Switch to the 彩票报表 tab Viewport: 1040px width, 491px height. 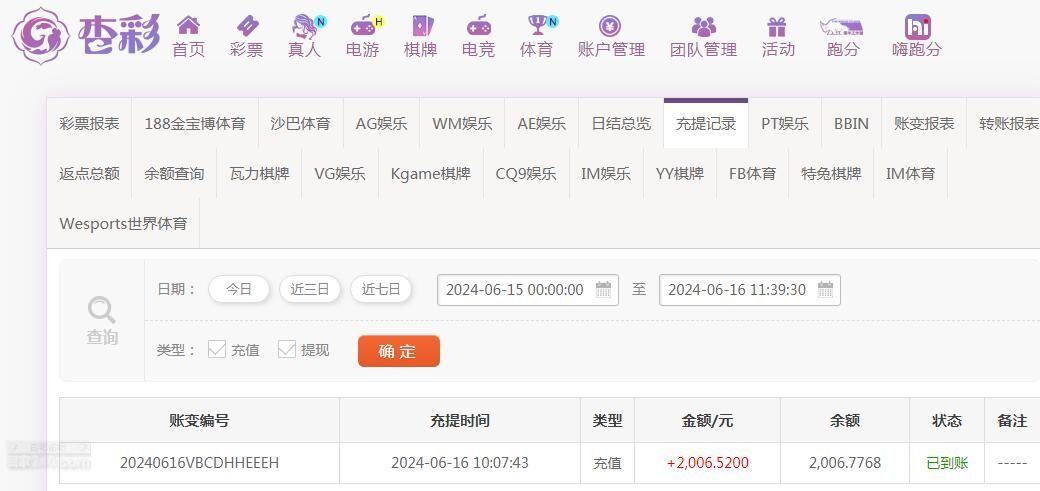[x=90, y=123]
